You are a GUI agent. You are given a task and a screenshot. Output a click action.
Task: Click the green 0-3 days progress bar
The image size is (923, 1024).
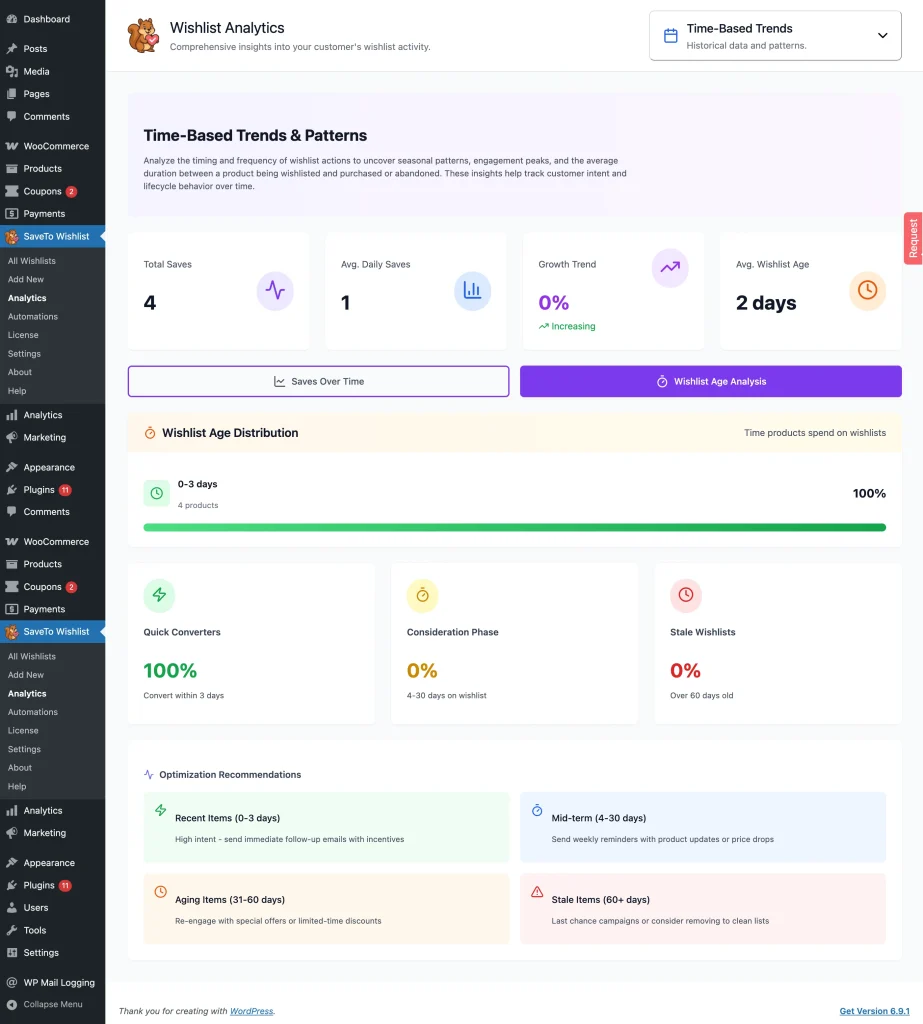(514, 527)
